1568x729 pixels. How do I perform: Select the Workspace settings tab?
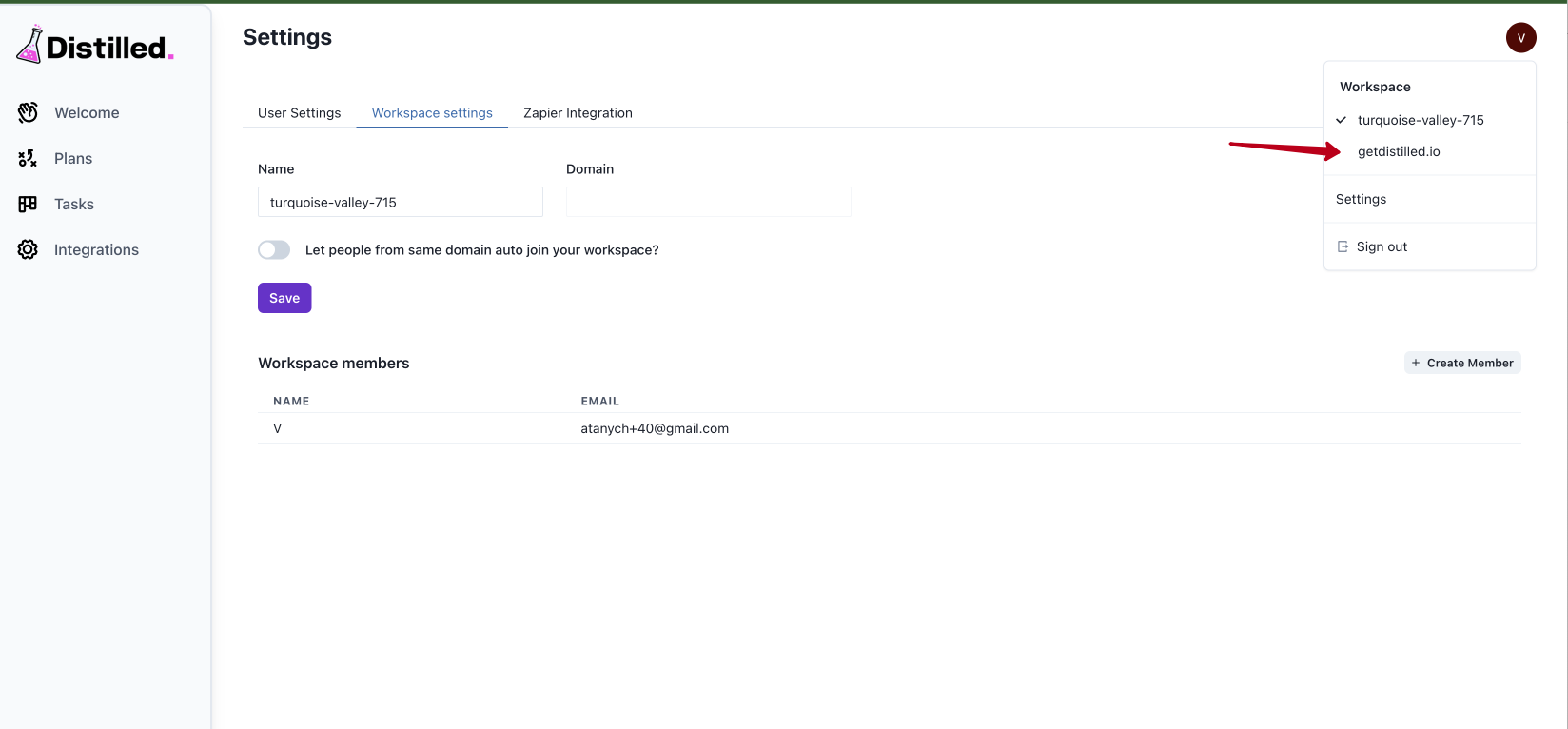(432, 112)
